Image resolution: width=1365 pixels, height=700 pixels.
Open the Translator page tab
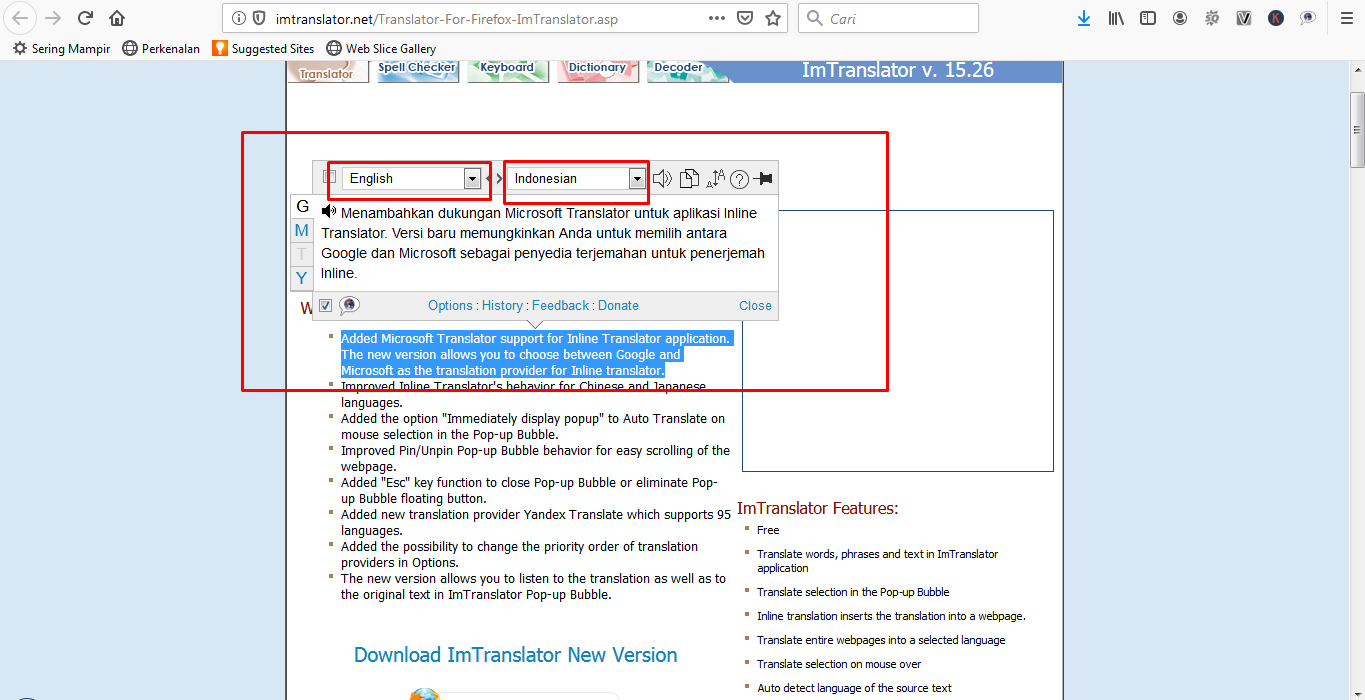coord(327,71)
